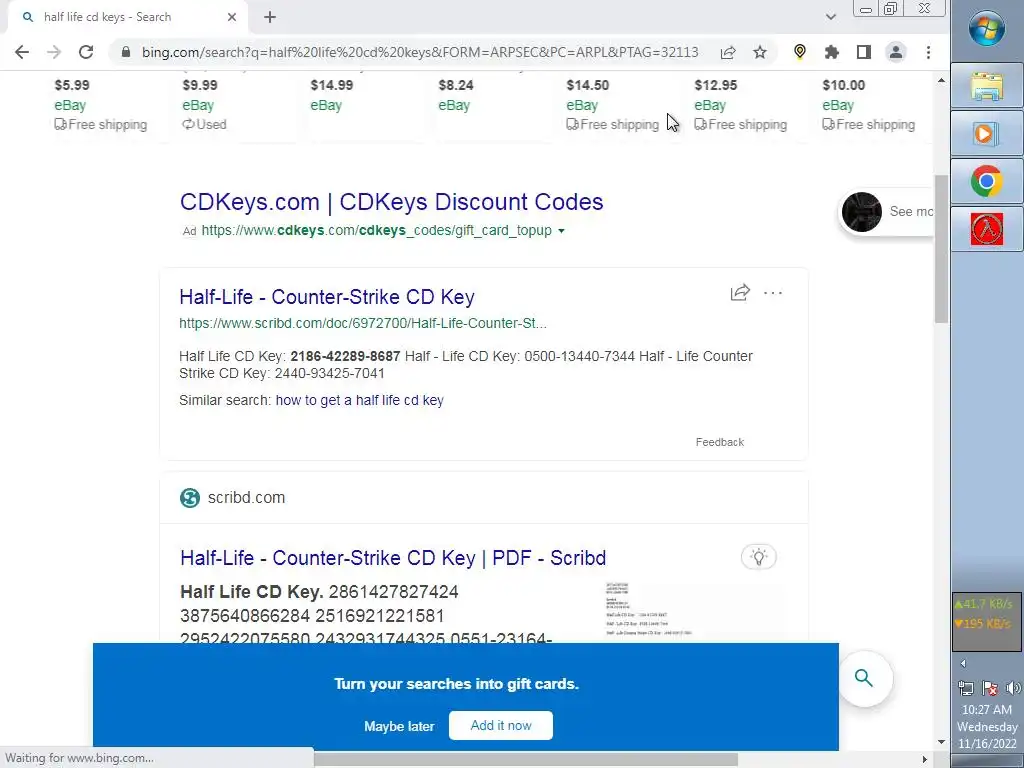Click the Scribd site logo icon
Image resolution: width=1024 pixels, height=768 pixels.
[189, 498]
